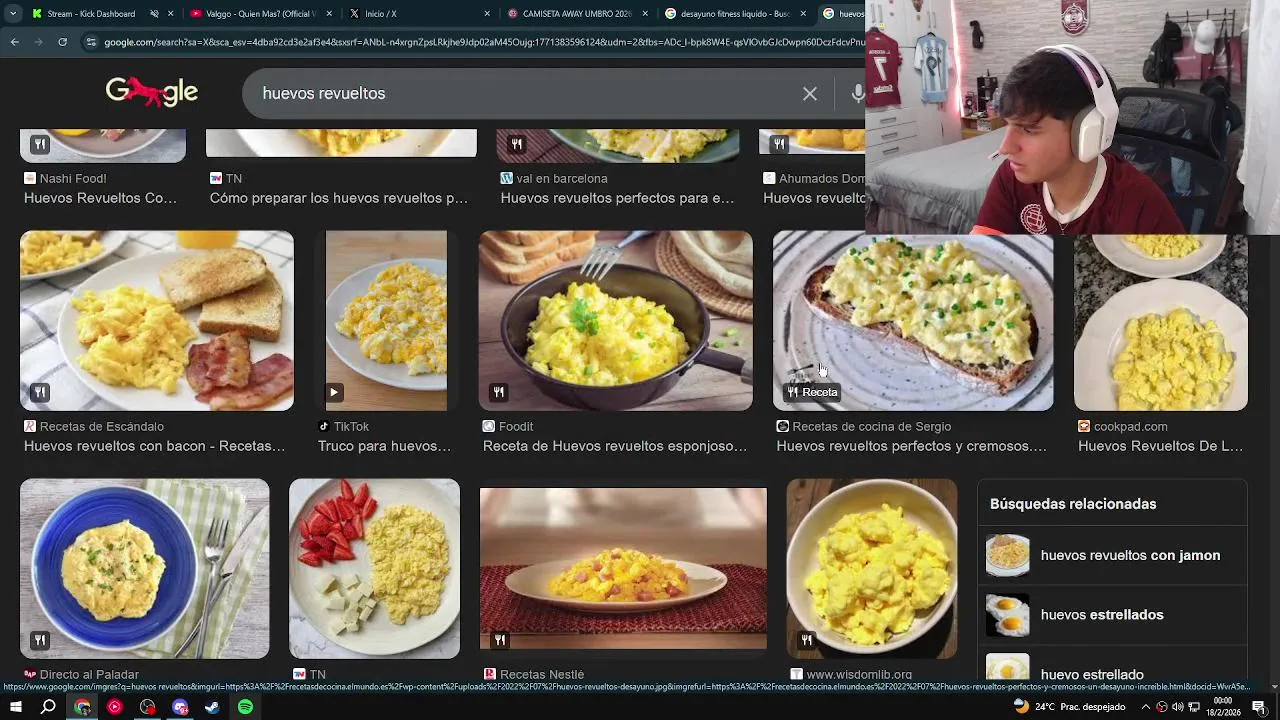The height and width of the screenshot is (720, 1280).
Task: Open the TN eggs with strawberries image
Action: tap(374, 568)
